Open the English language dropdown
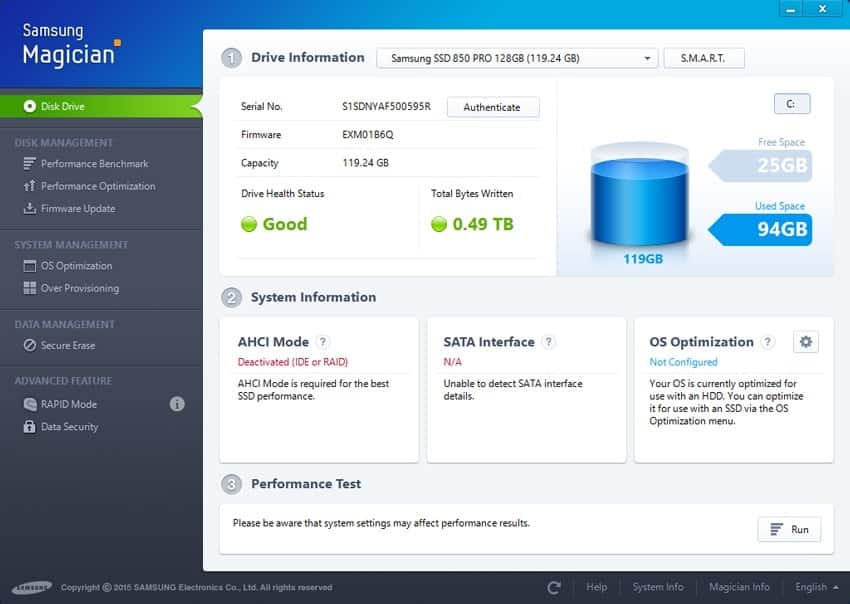 point(817,587)
